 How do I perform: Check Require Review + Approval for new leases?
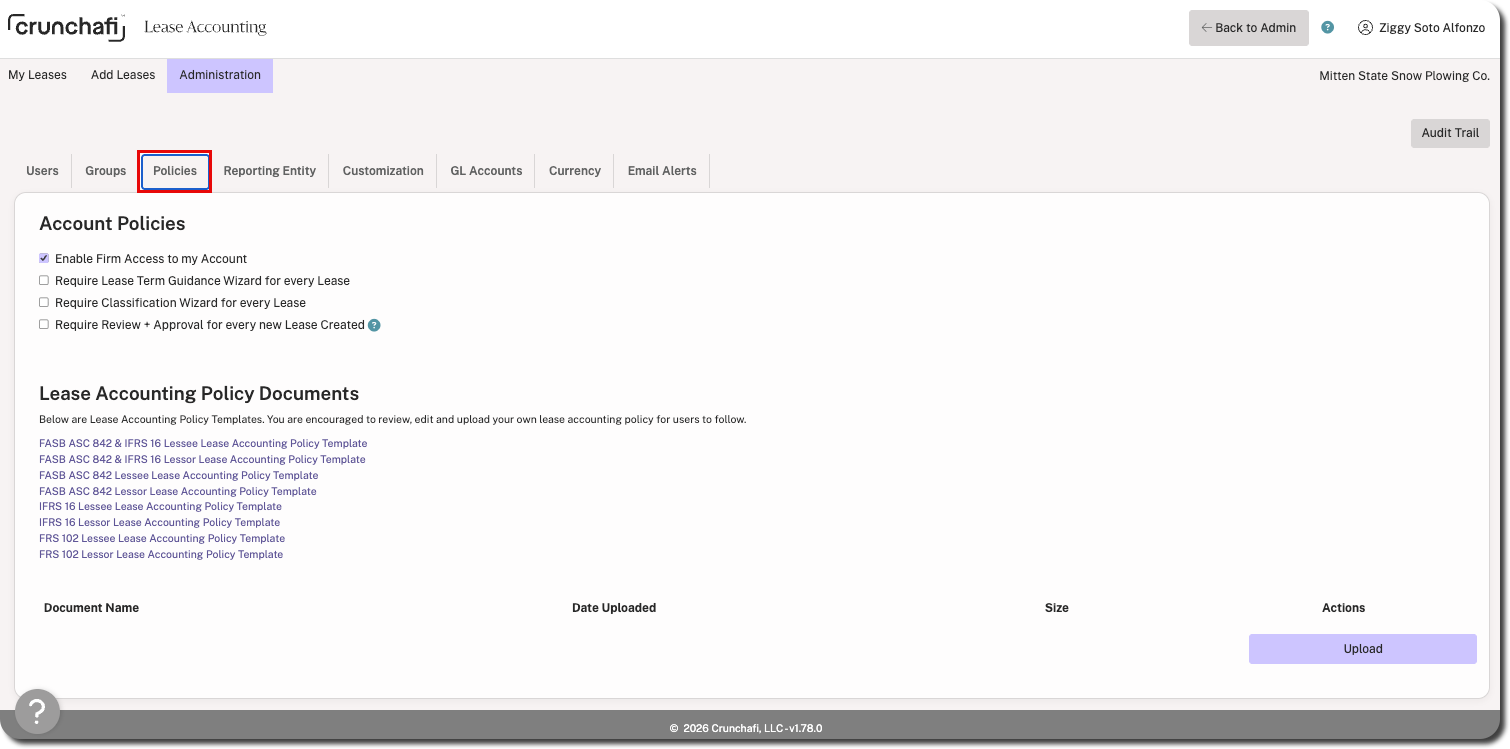[44, 325]
